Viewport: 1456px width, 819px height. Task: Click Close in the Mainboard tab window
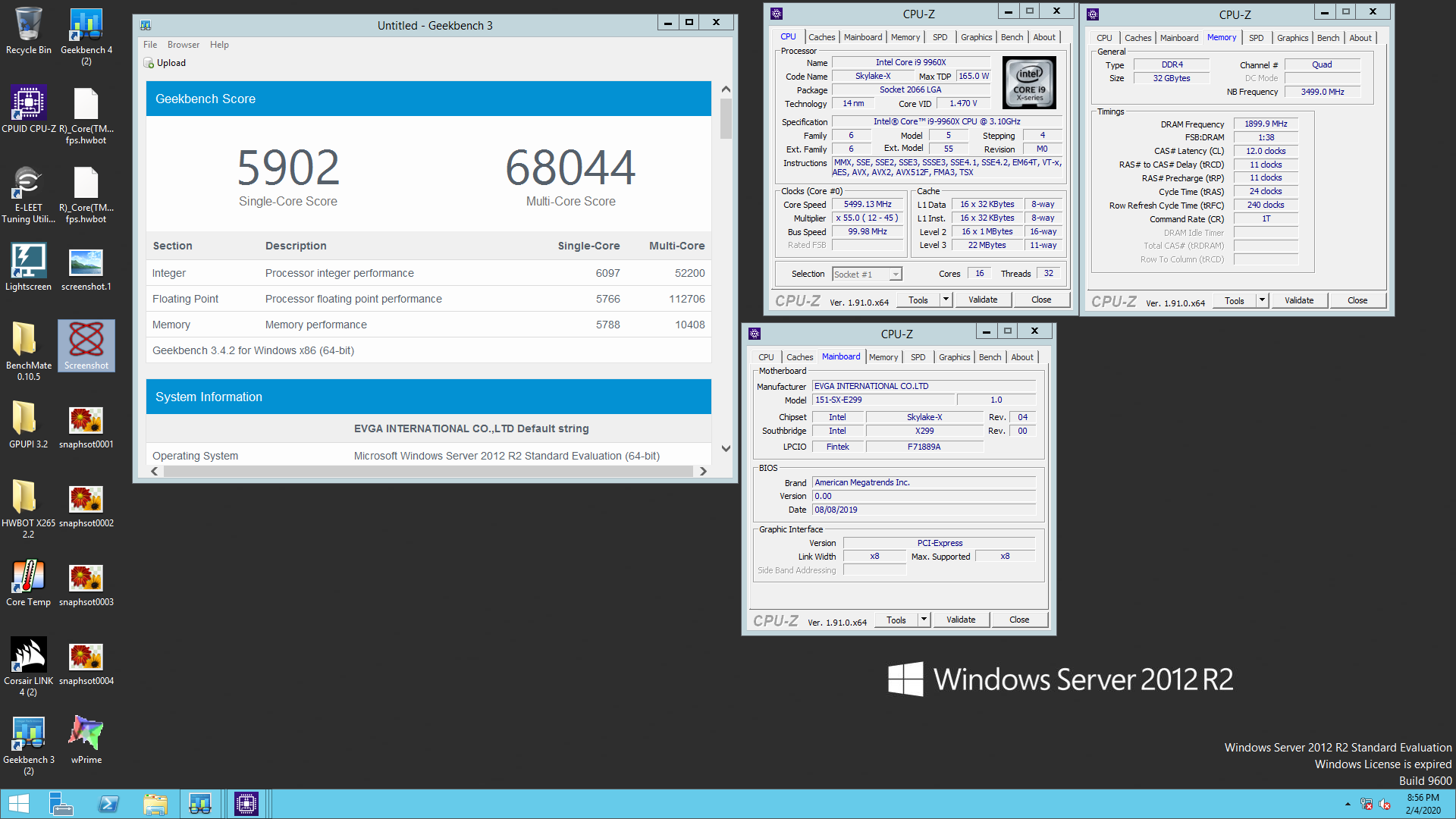(1019, 620)
